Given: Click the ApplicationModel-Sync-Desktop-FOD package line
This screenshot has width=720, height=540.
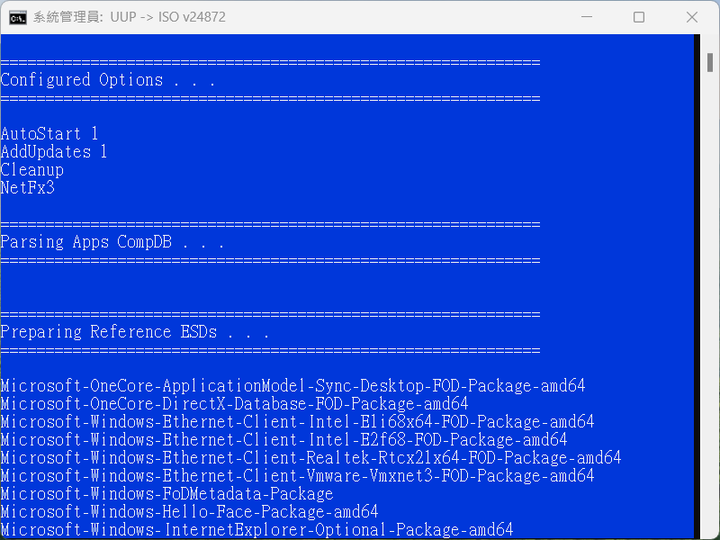Looking at the screenshot, I should 293,386.
